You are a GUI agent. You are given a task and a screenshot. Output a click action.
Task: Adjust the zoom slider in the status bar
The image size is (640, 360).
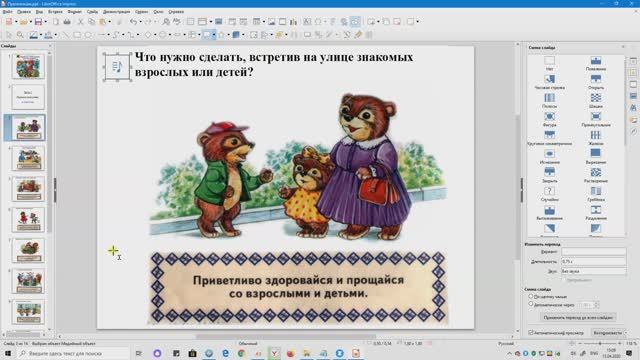pyautogui.click(x=600, y=344)
